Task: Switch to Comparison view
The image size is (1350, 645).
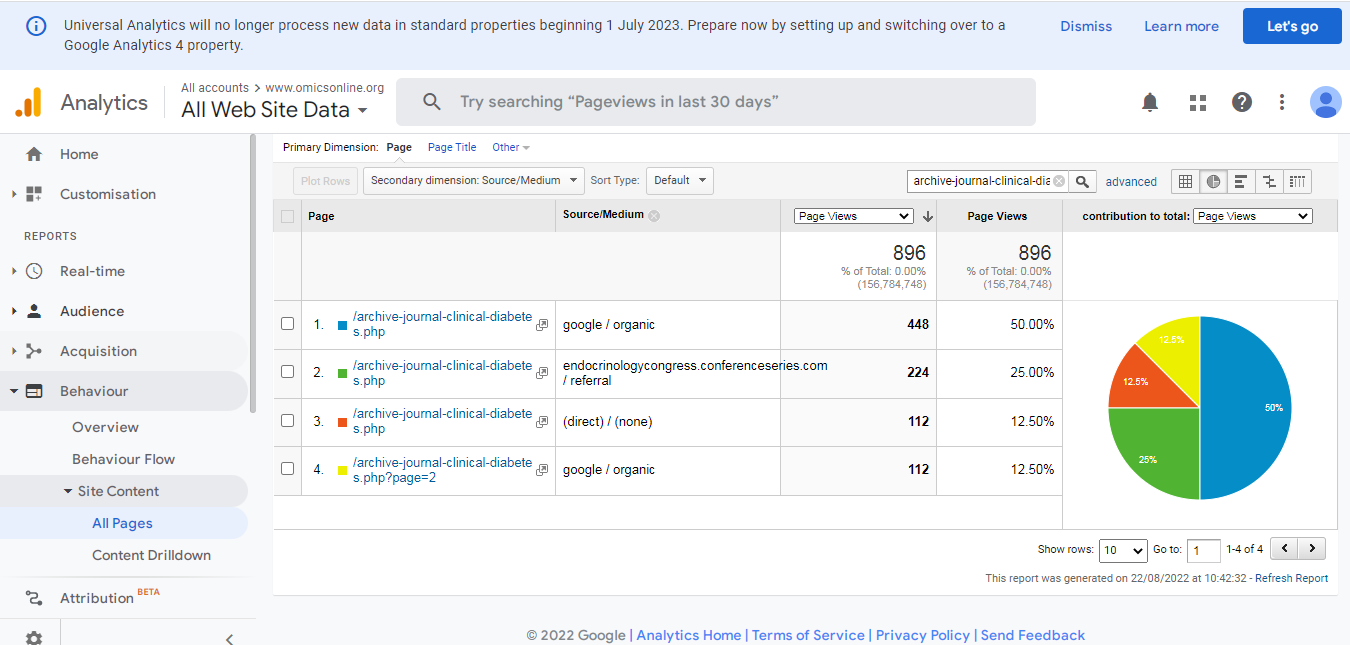Action: point(1269,181)
